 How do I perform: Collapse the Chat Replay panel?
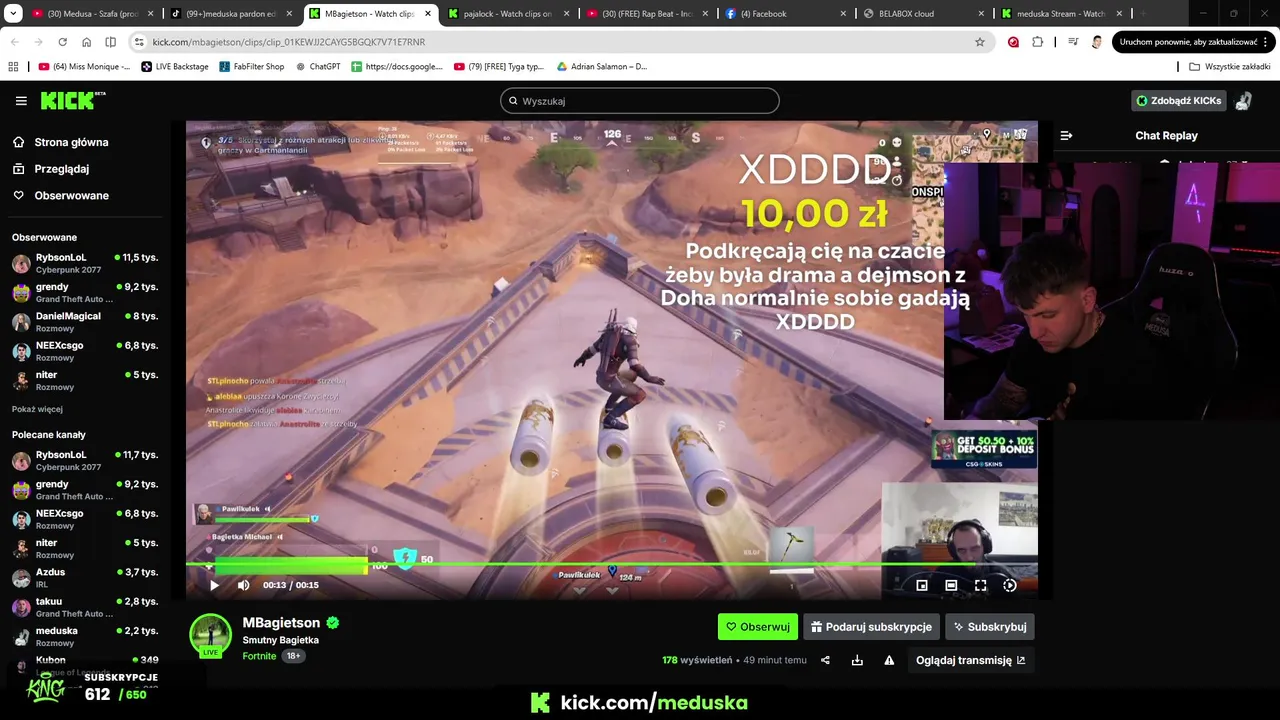click(x=1066, y=135)
